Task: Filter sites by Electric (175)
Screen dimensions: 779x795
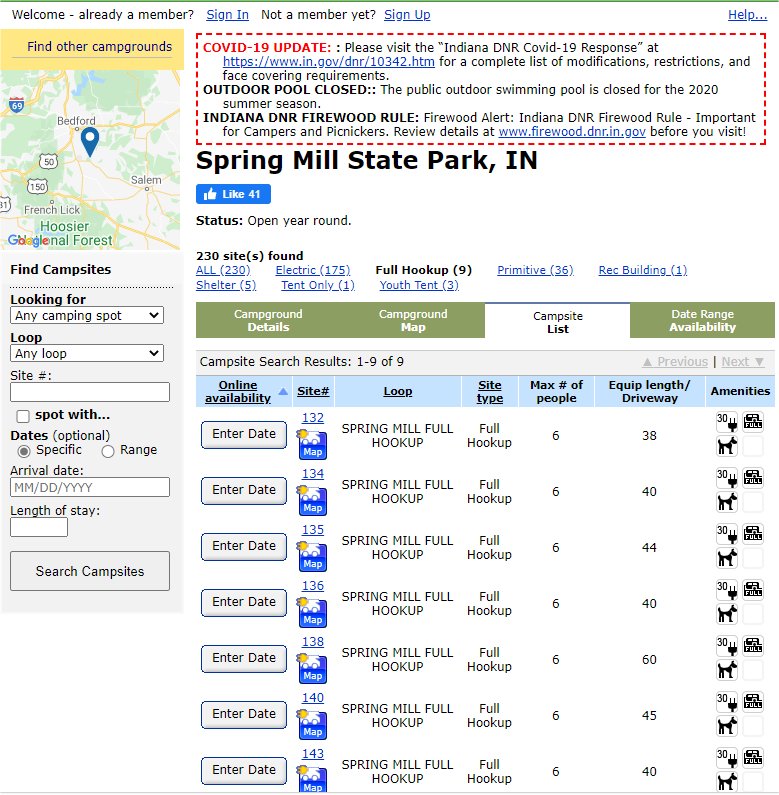Action: pyautogui.click(x=312, y=270)
